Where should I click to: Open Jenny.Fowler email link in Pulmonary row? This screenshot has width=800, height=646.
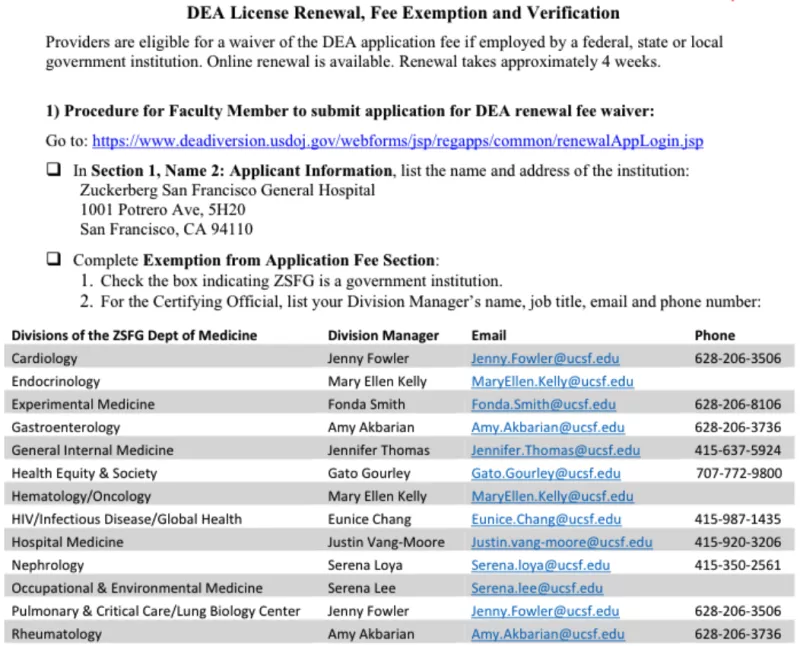(x=545, y=611)
